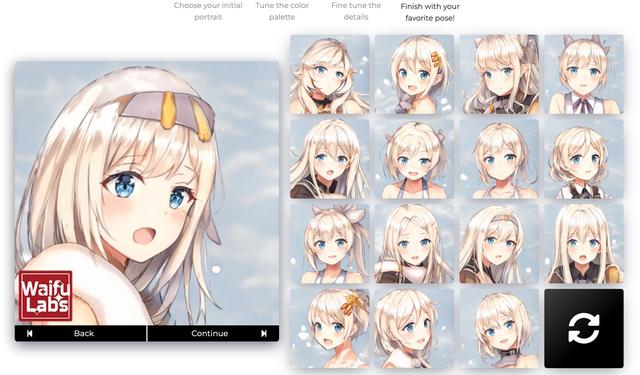Select twin-bun portrait in the second row
The height and width of the screenshot is (375, 640).
(x=414, y=159)
